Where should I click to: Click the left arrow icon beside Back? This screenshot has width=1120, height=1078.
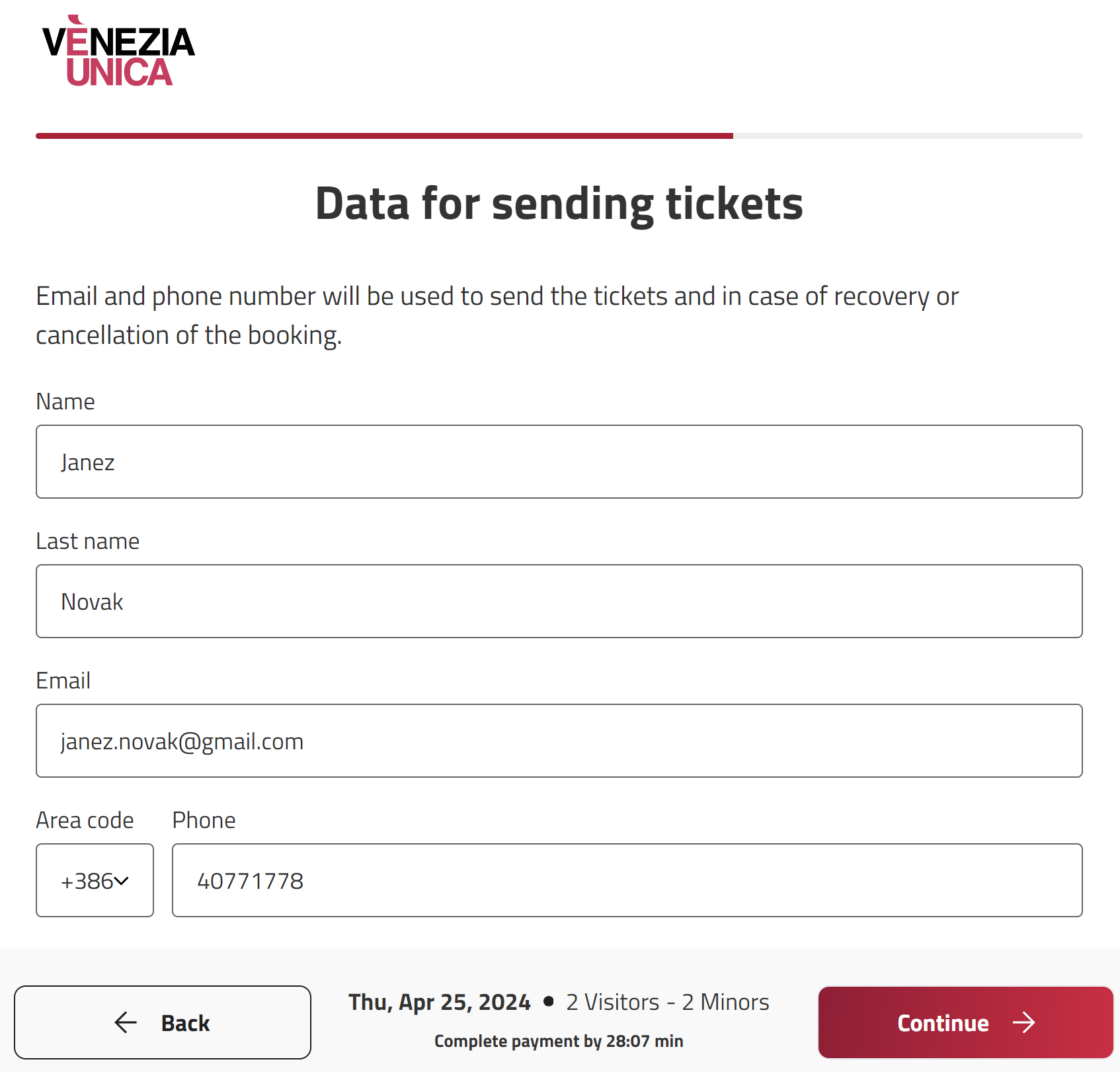click(x=126, y=1022)
